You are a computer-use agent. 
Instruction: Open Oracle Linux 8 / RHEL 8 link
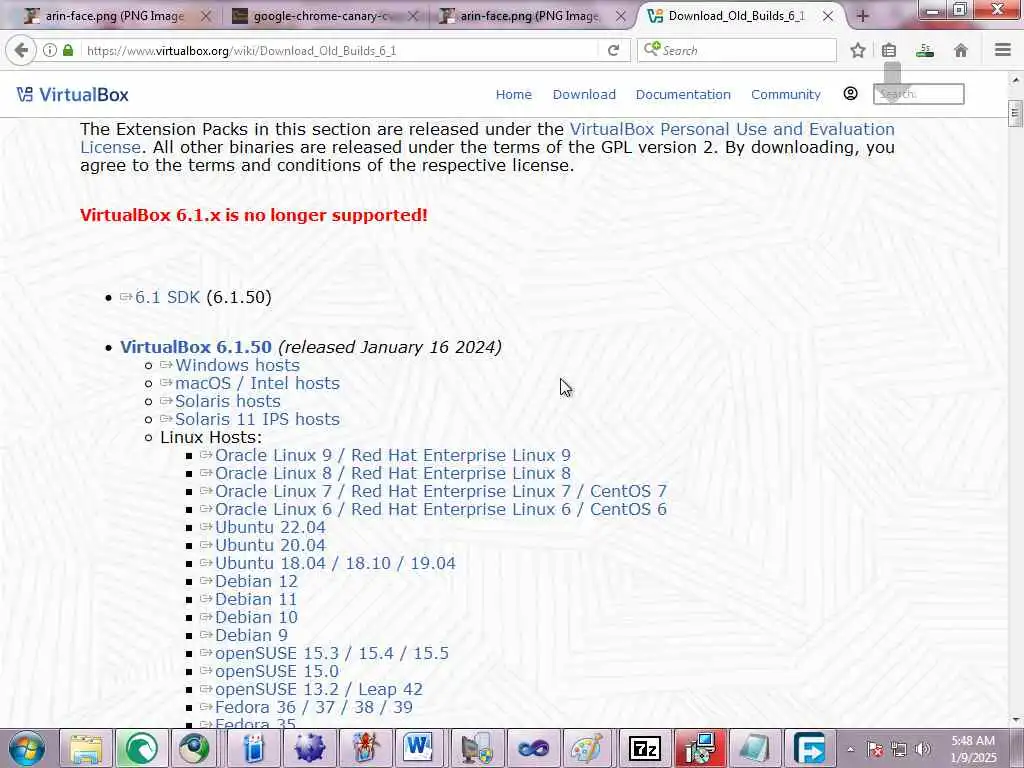(x=392, y=473)
